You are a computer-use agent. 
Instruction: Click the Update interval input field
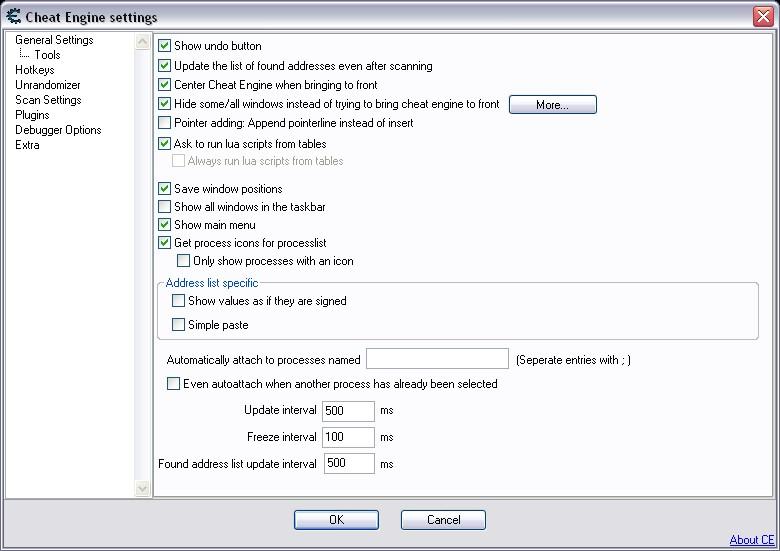pos(348,411)
